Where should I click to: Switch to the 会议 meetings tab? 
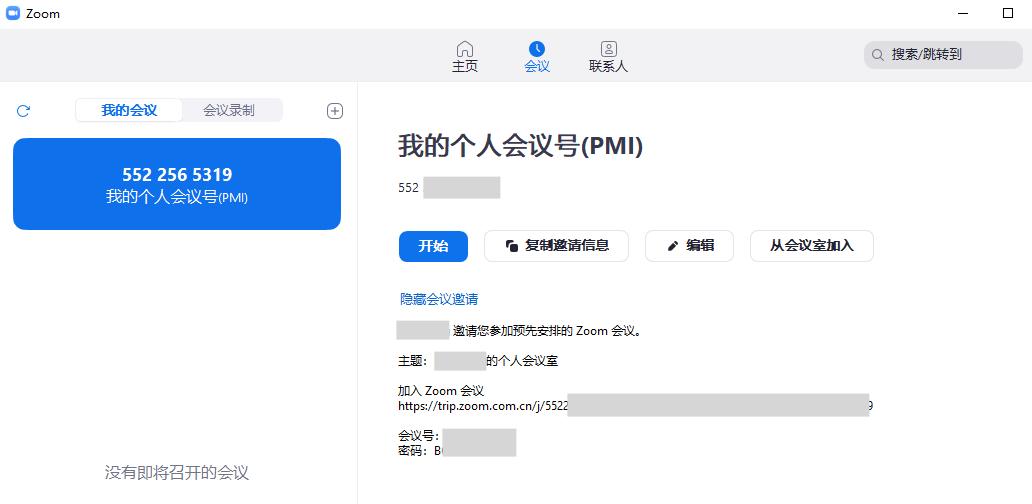[537, 57]
